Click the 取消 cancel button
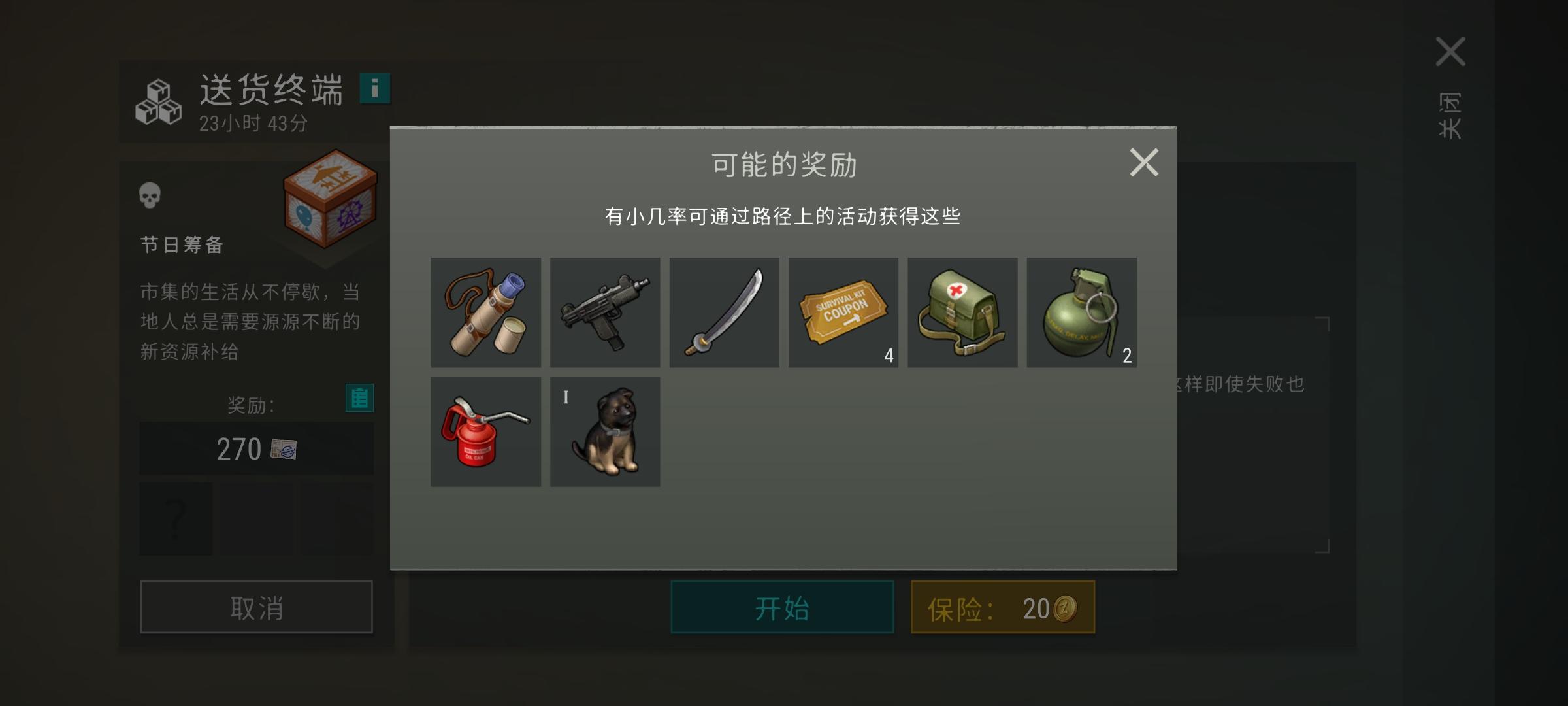 tap(257, 607)
